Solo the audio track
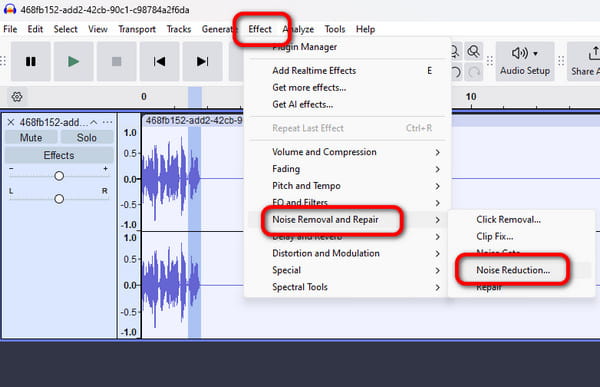600x387 pixels. pyautogui.click(x=87, y=138)
